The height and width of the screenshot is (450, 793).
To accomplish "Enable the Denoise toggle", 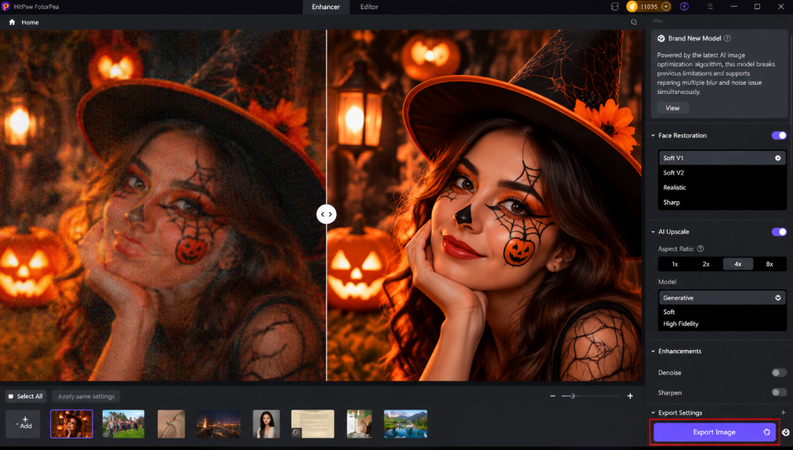I will click(779, 373).
